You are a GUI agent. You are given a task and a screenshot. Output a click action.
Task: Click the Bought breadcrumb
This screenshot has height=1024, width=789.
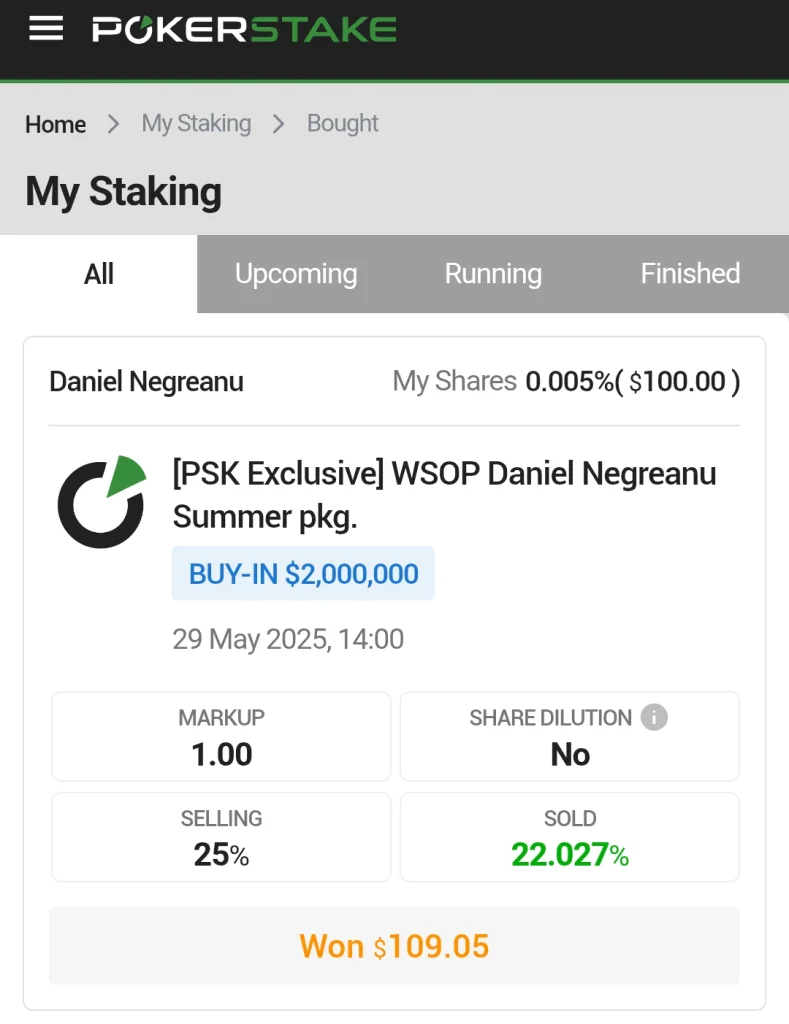click(342, 124)
